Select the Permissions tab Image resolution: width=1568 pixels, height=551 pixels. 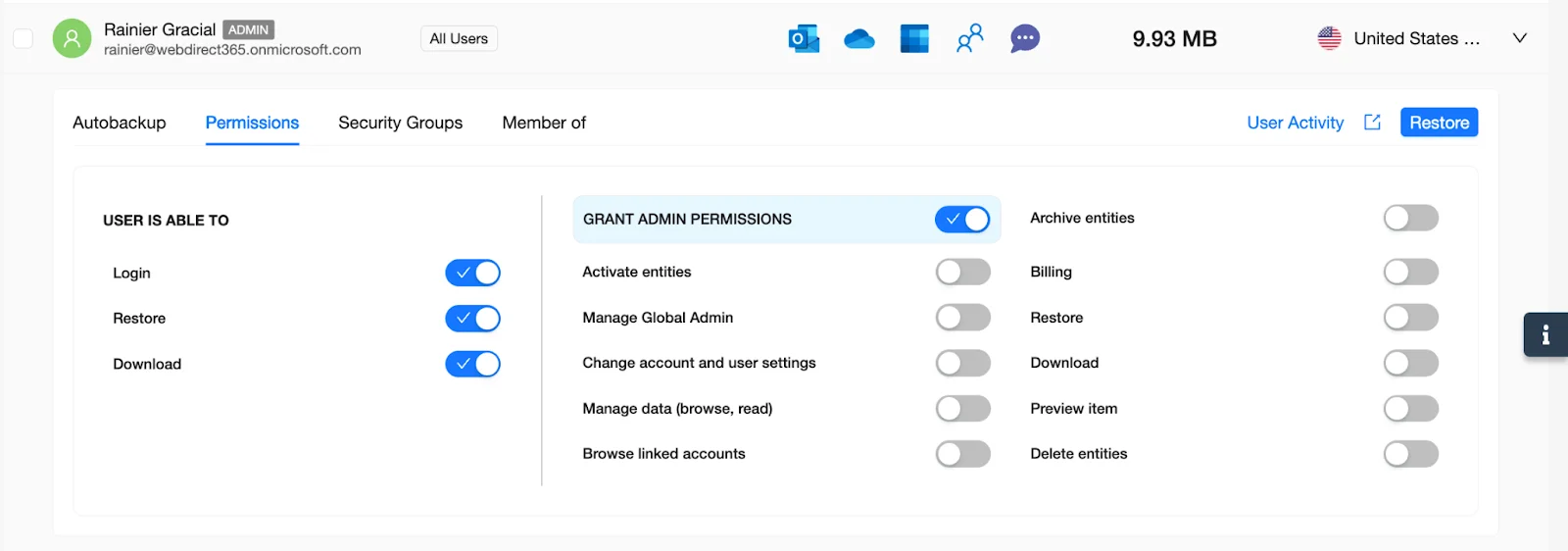[252, 123]
